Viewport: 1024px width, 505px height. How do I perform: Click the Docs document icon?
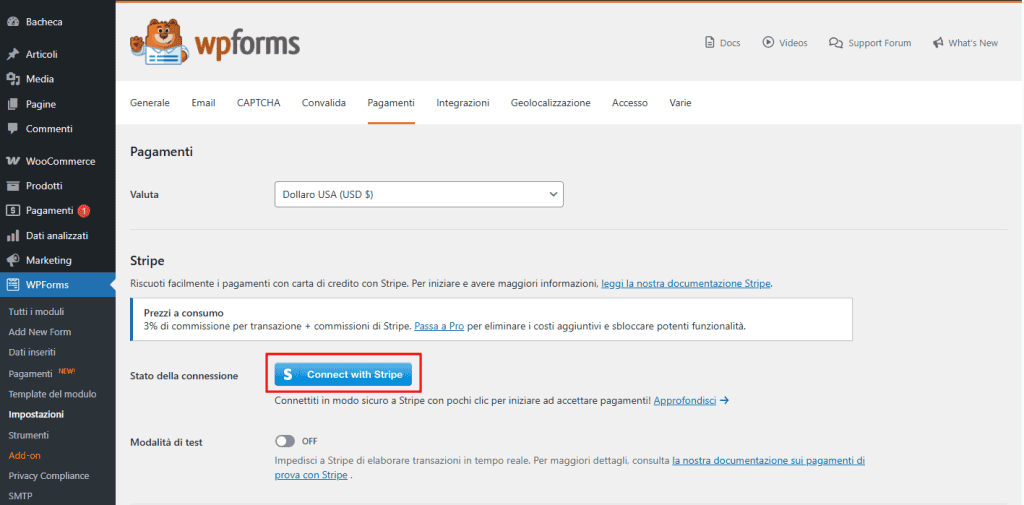point(710,42)
